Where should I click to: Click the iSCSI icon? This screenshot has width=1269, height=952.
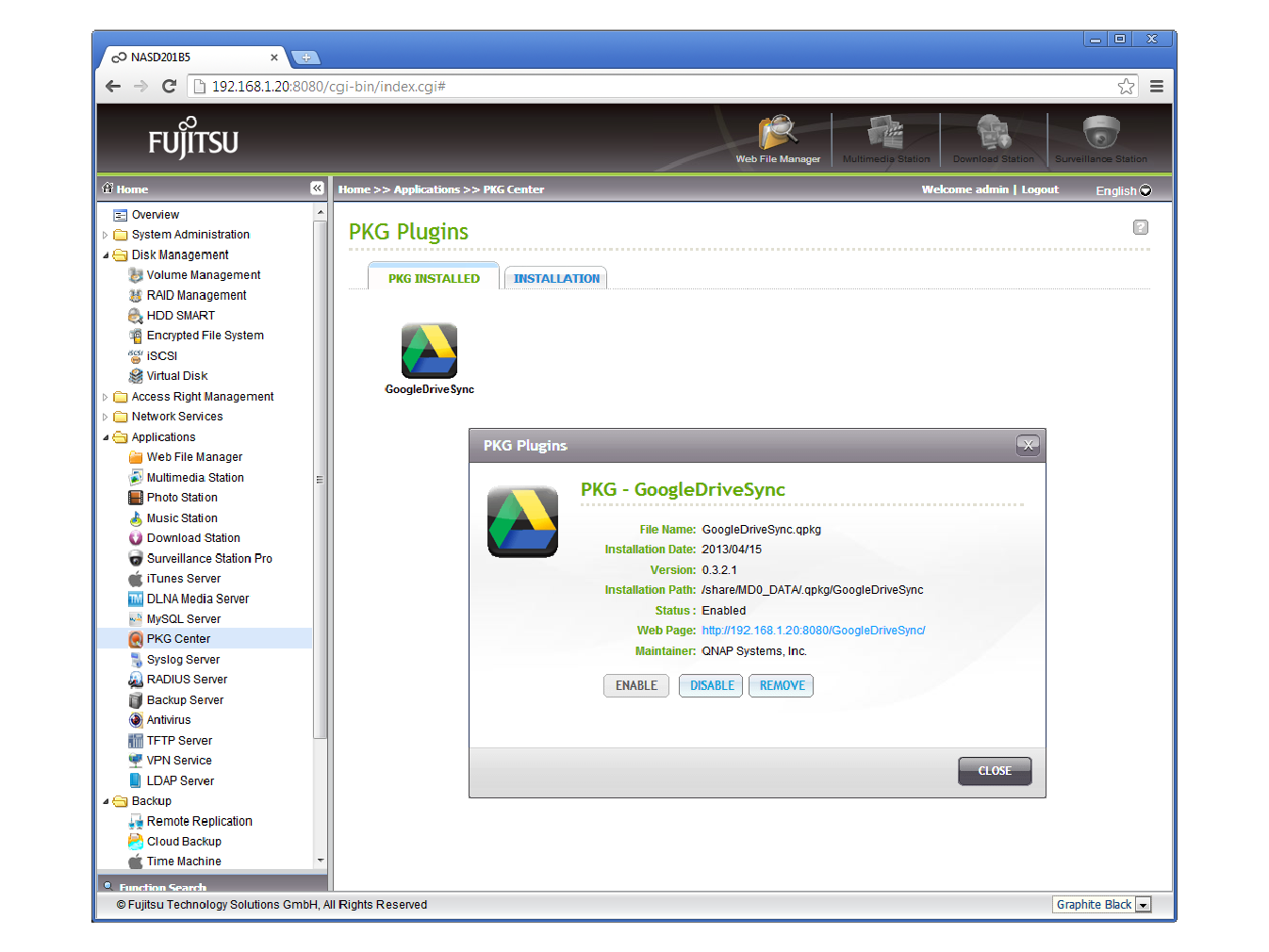(x=136, y=356)
